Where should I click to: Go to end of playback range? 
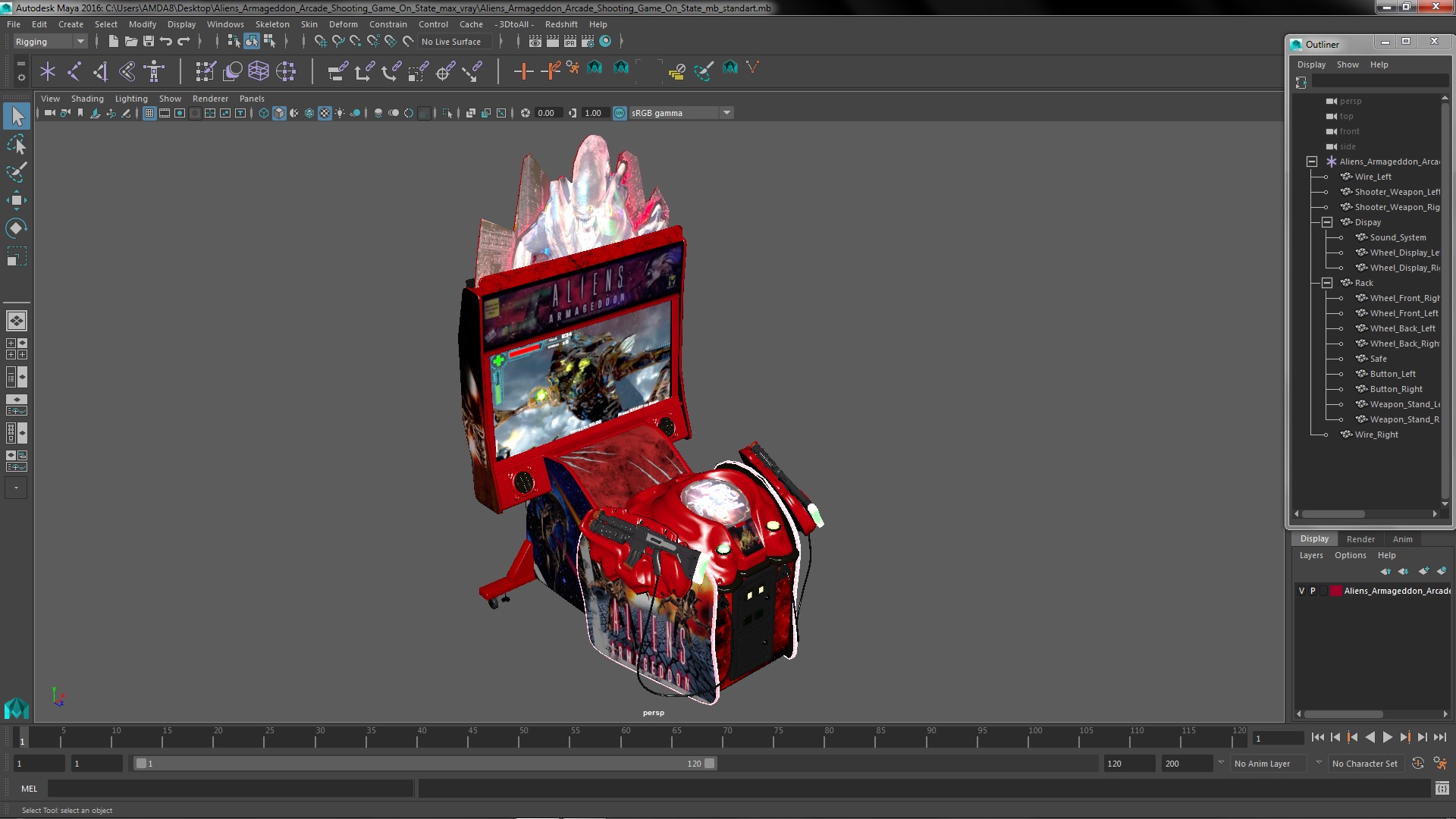pyautogui.click(x=1439, y=737)
